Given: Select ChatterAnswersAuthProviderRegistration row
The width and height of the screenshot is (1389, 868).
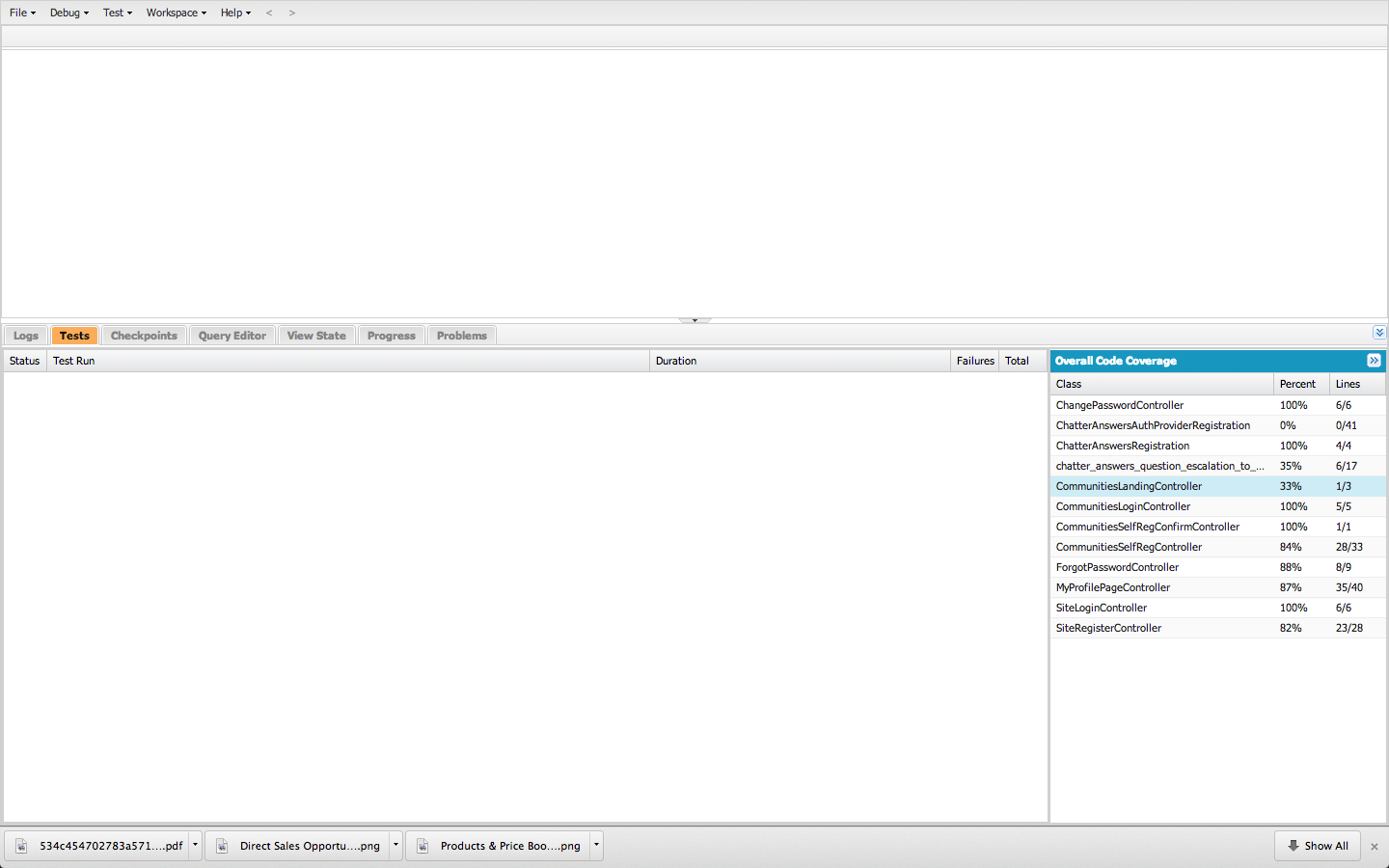Looking at the screenshot, I should (x=1218, y=425).
